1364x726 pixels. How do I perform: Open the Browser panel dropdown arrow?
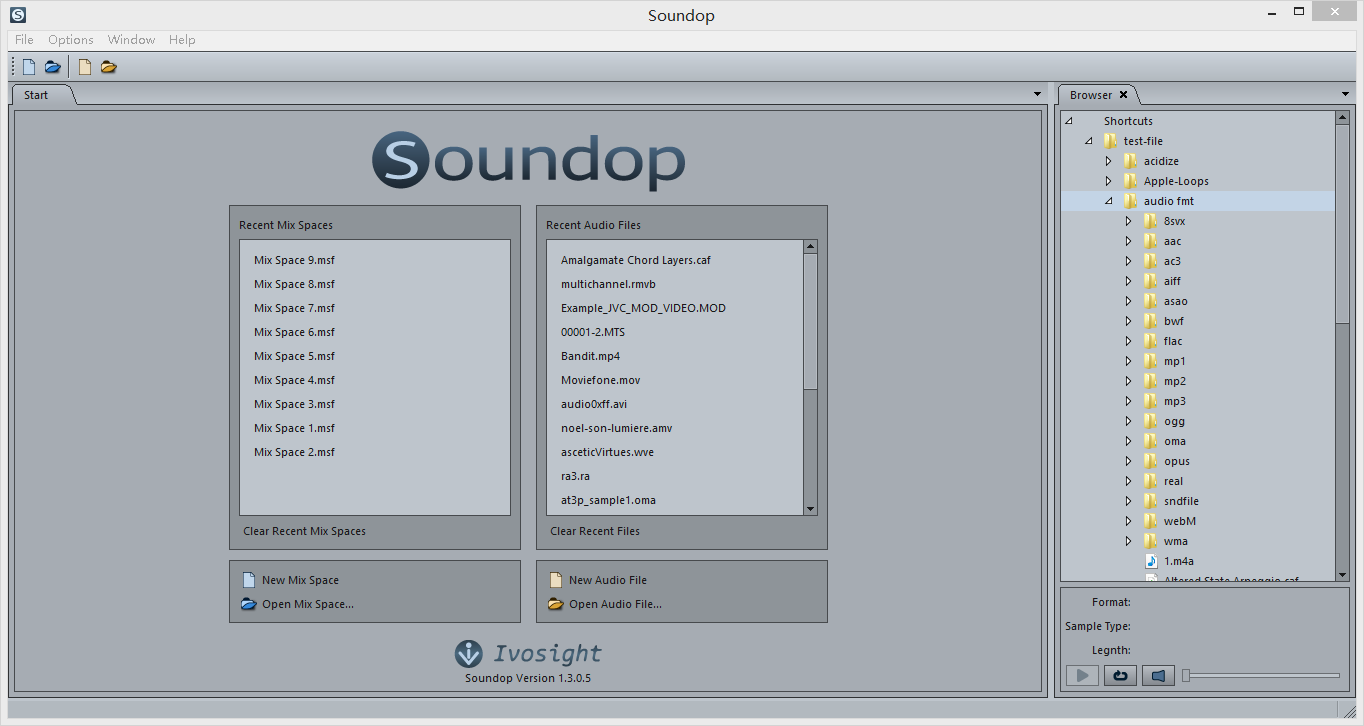(x=1346, y=94)
